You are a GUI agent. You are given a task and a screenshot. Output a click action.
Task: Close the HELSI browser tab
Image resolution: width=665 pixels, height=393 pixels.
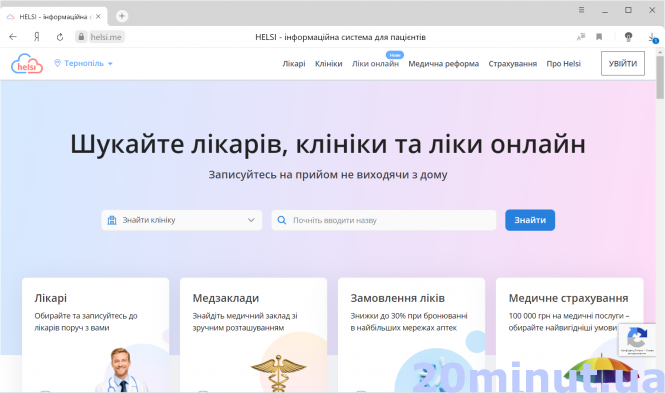tap(98, 17)
